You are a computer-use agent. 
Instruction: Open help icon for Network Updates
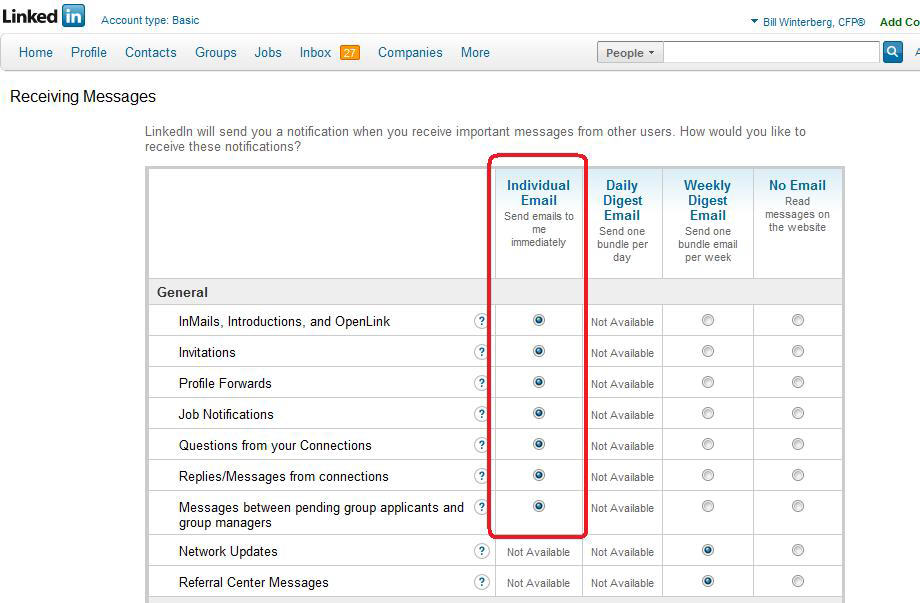coord(481,551)
